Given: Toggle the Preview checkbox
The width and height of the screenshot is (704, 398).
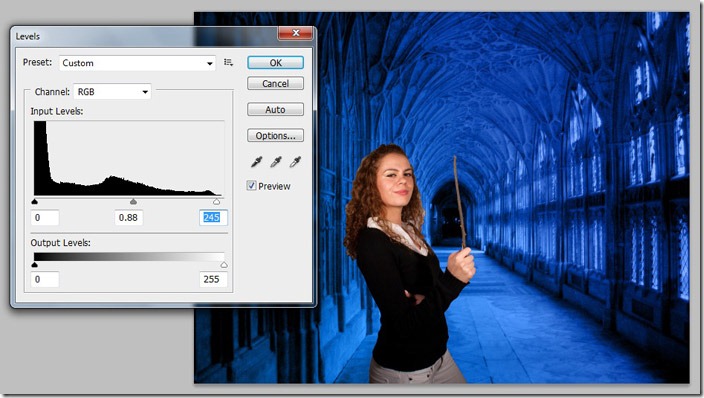Looking at the screenshot, I should 251,186.
